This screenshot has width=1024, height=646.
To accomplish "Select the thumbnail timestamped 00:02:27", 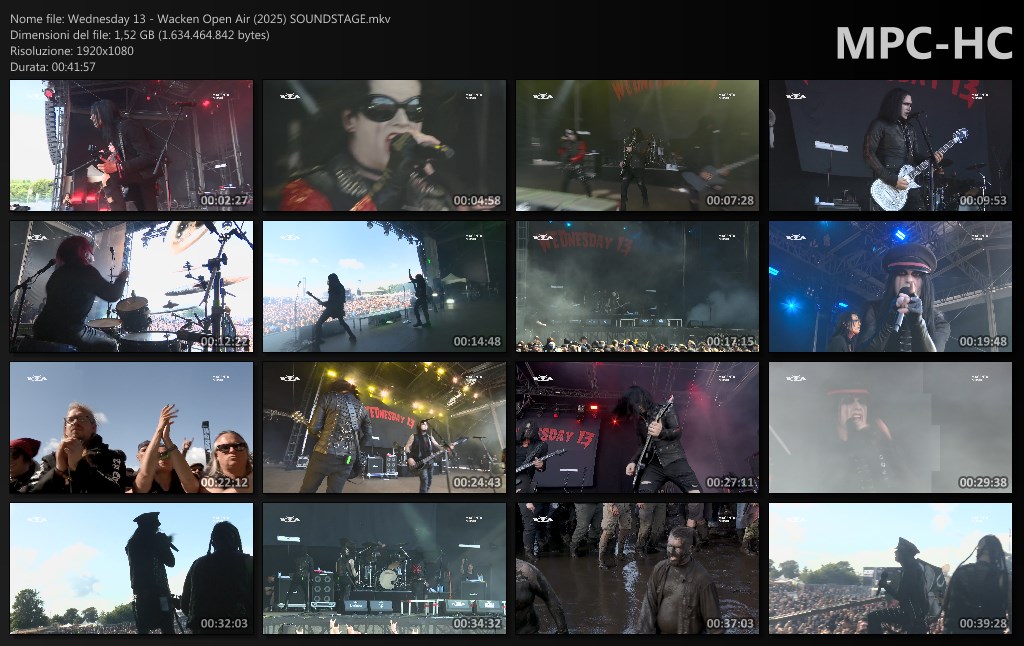I will point(131,146).
